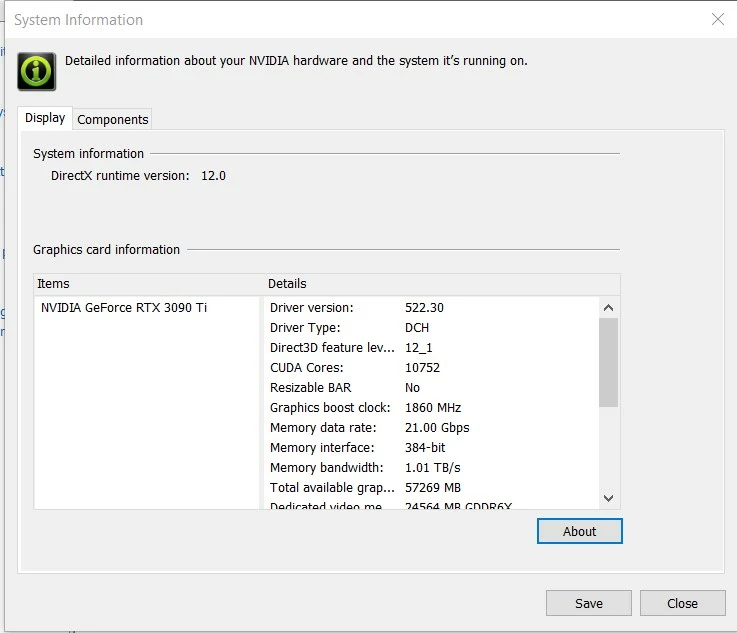Click the About button
The image size is (737, 633).
coord(580,531)
